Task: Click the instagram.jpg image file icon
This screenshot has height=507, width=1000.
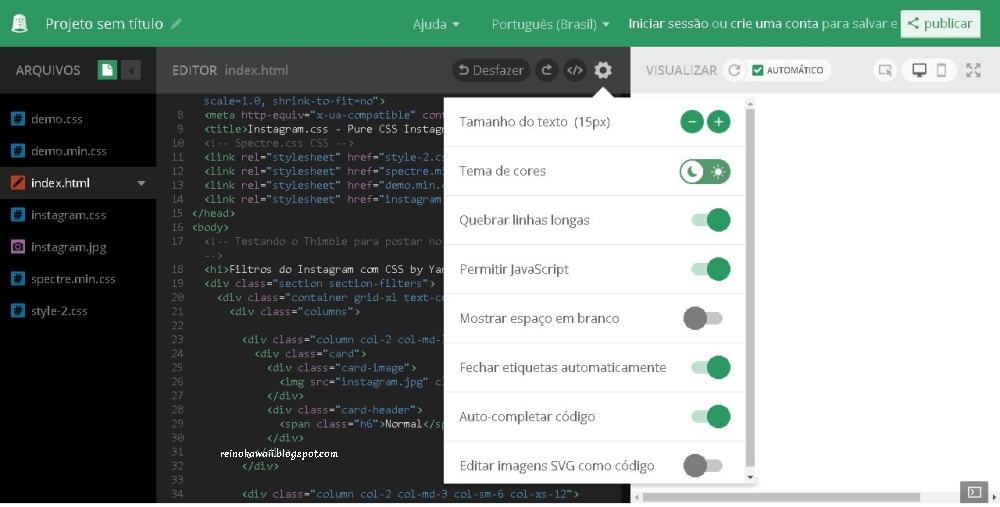Action: (x=18, y=247)
